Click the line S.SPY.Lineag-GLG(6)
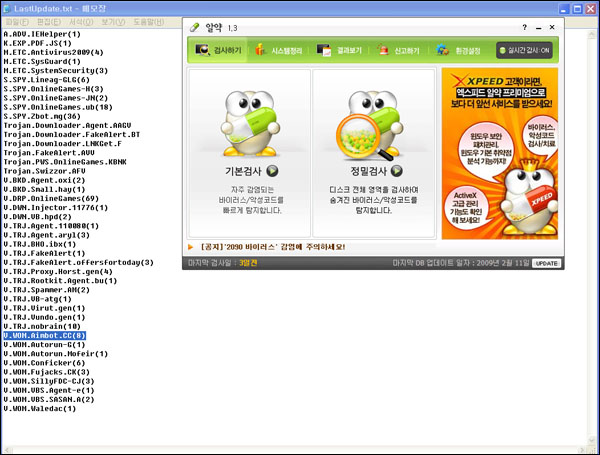 47,80
